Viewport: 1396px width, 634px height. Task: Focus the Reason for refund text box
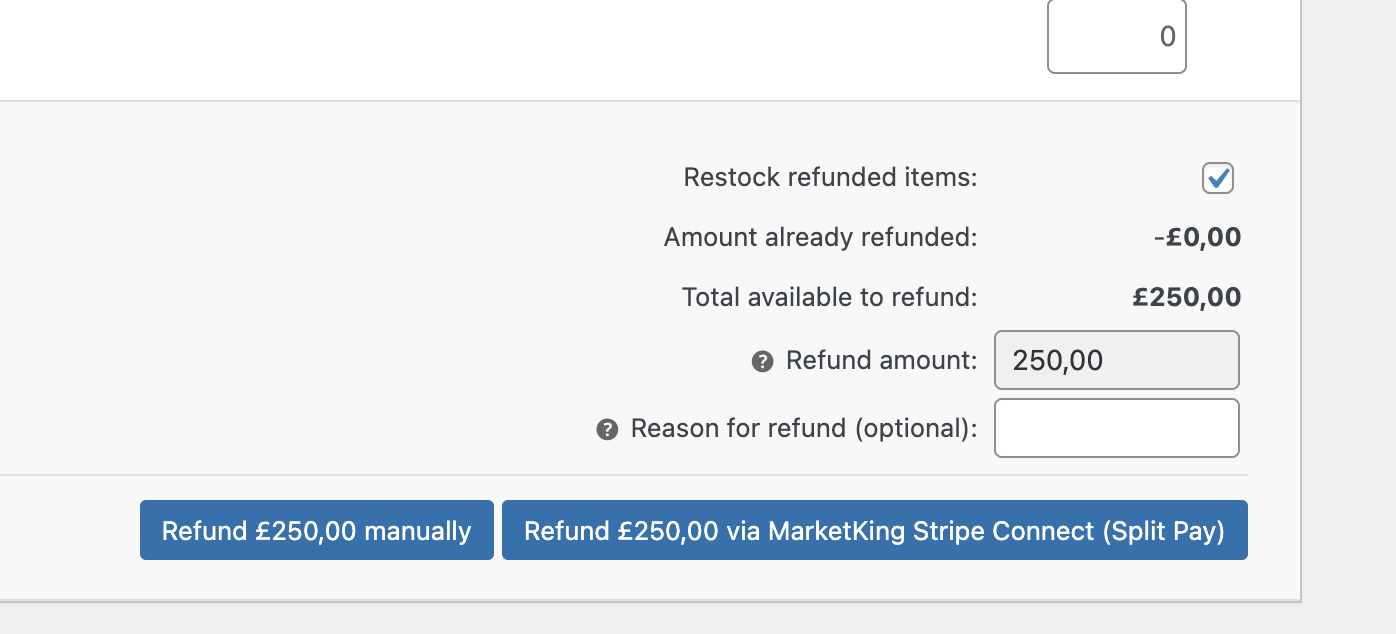click(1117, 428)
